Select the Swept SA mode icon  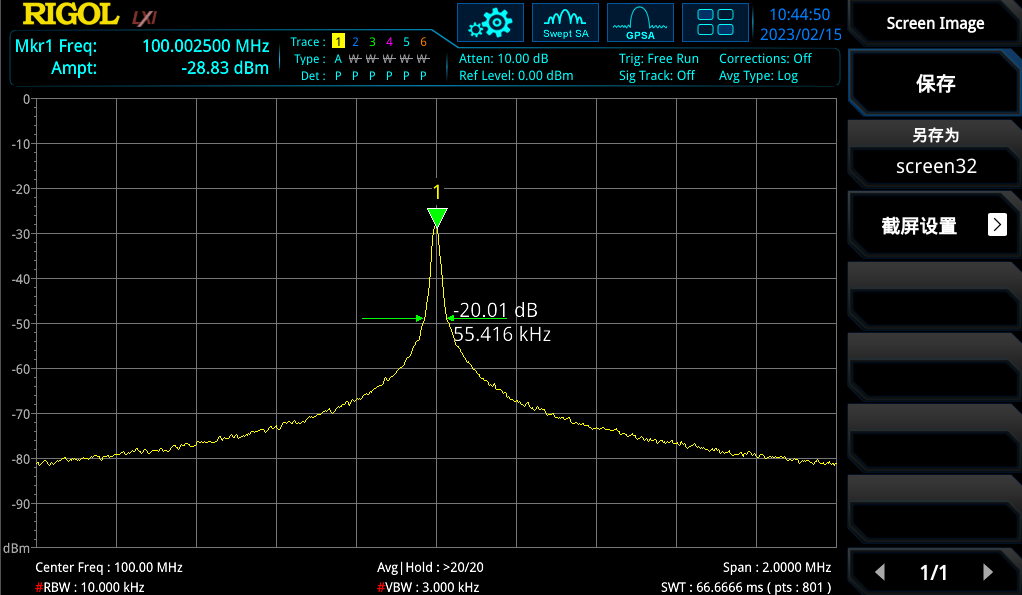565,22
